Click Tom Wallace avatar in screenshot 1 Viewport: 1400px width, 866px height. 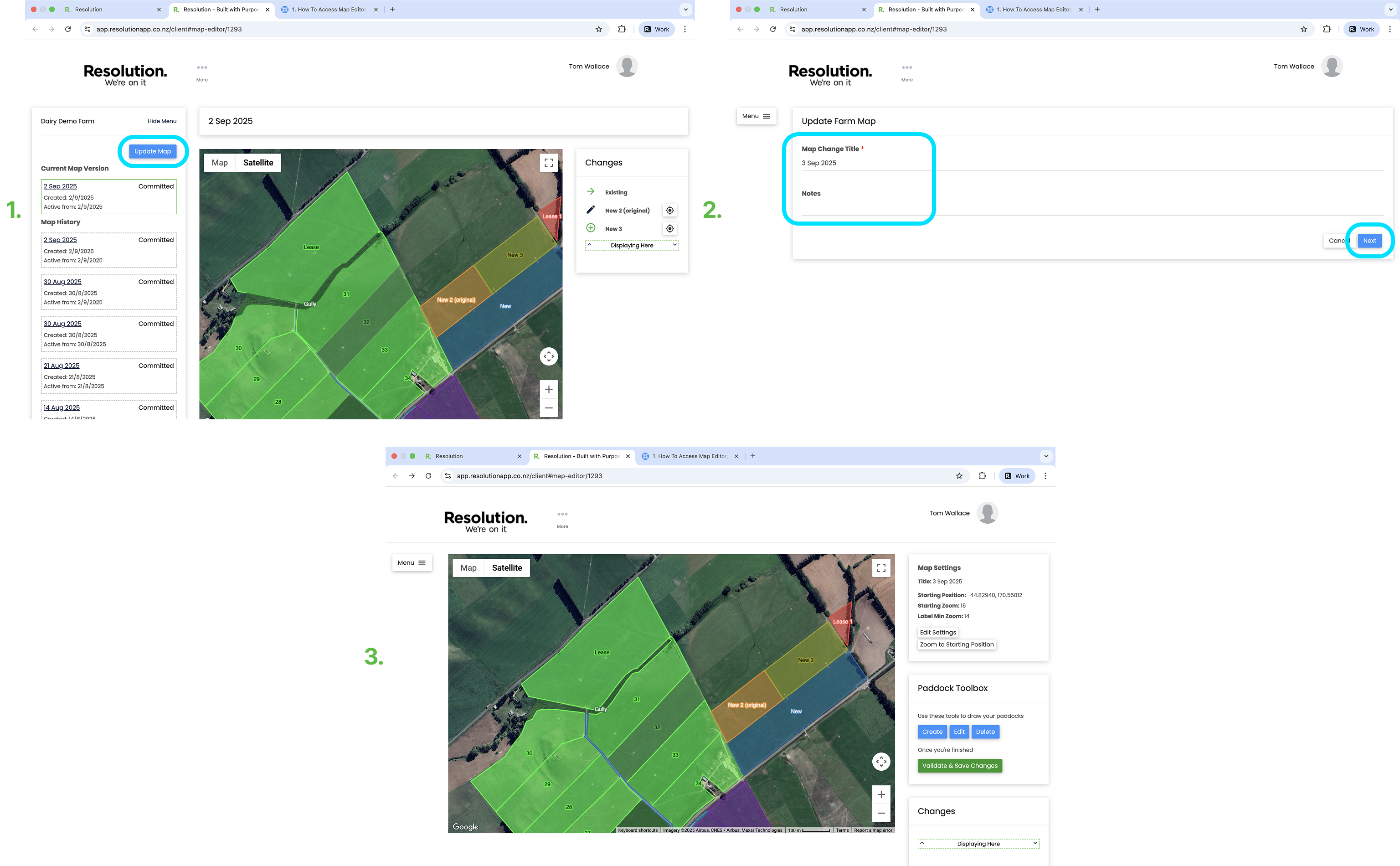627,67
